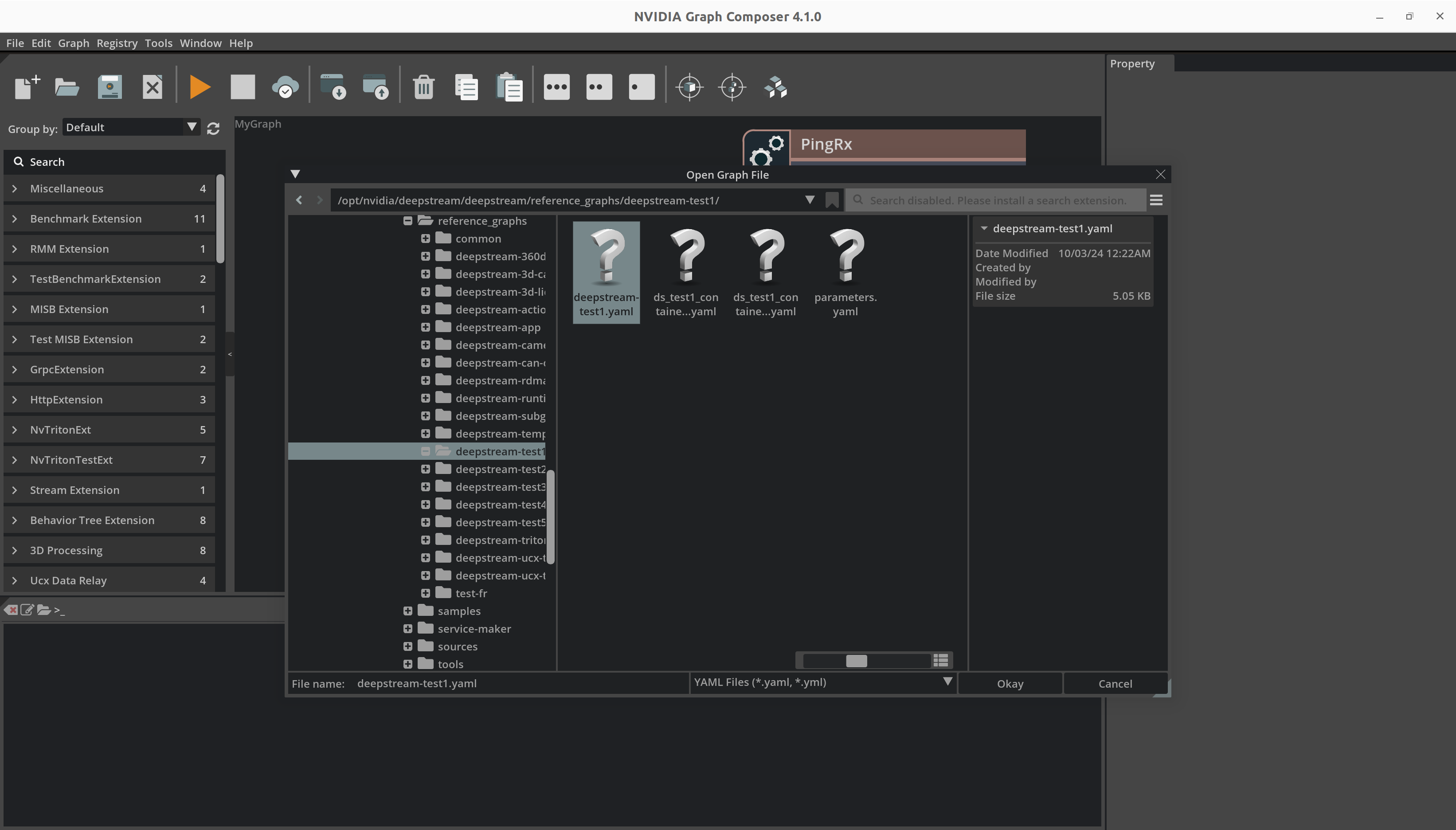Click the Auto-layout graph icon
Screen dimensions: 1456x830
point(776,87)
